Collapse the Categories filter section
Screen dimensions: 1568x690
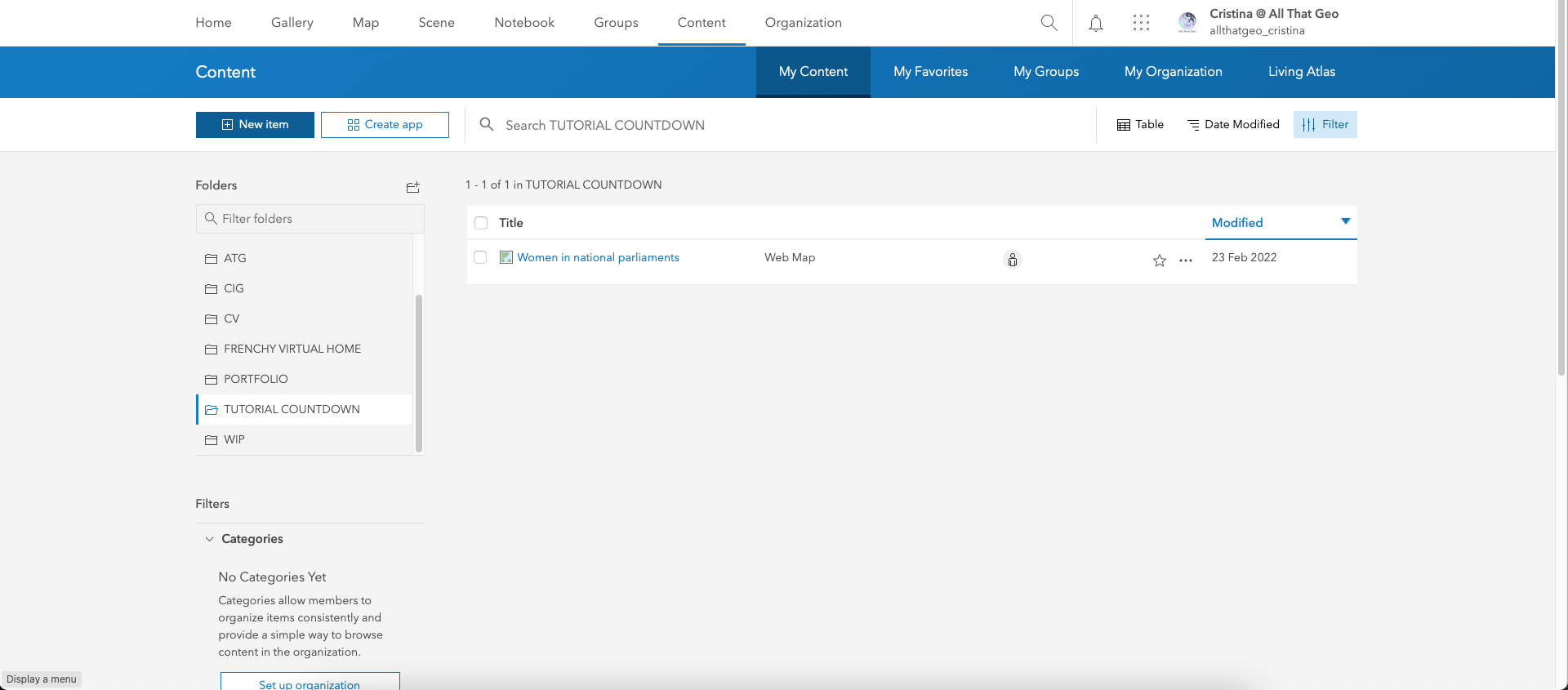(x=209, y=539)
